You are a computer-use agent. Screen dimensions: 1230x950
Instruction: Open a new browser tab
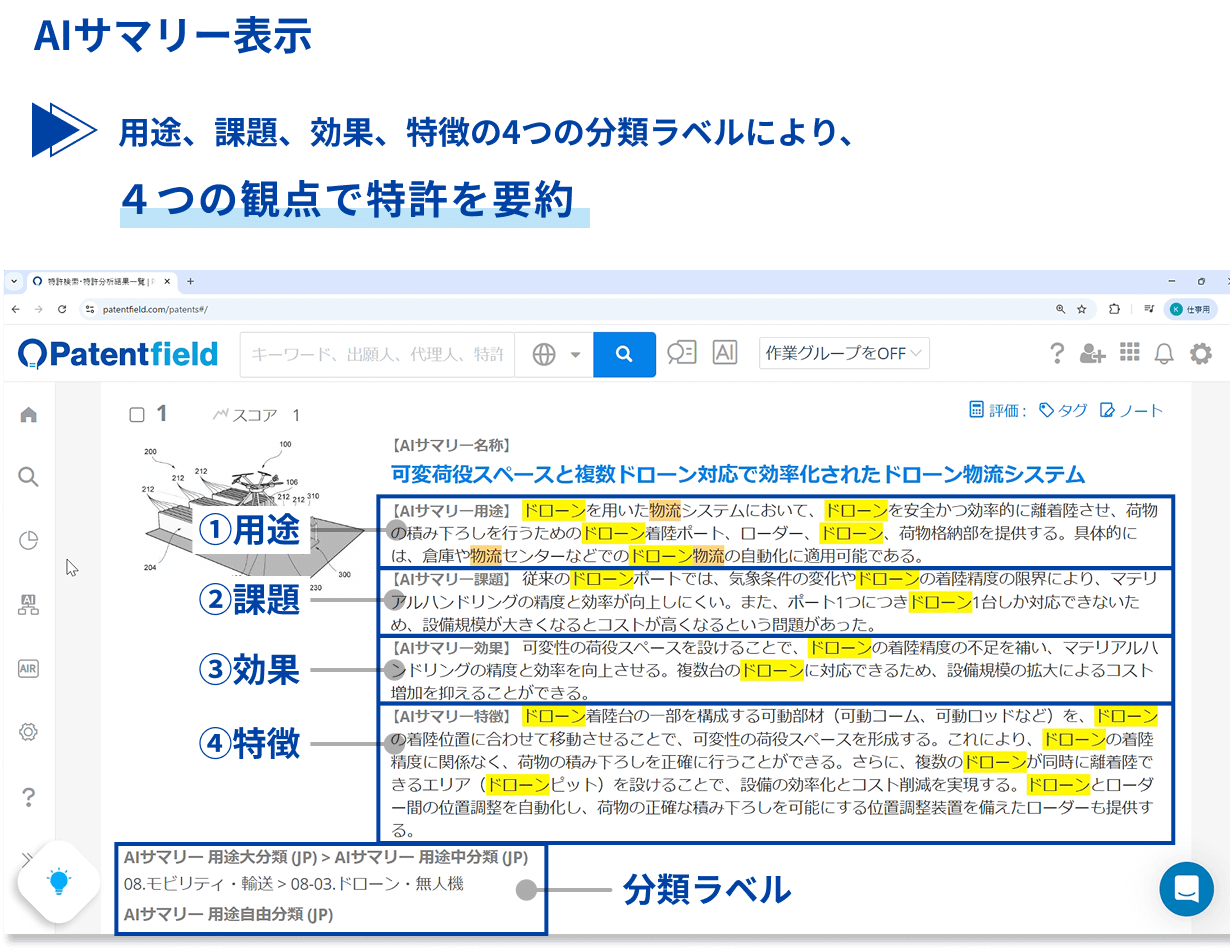pos(191,282)
